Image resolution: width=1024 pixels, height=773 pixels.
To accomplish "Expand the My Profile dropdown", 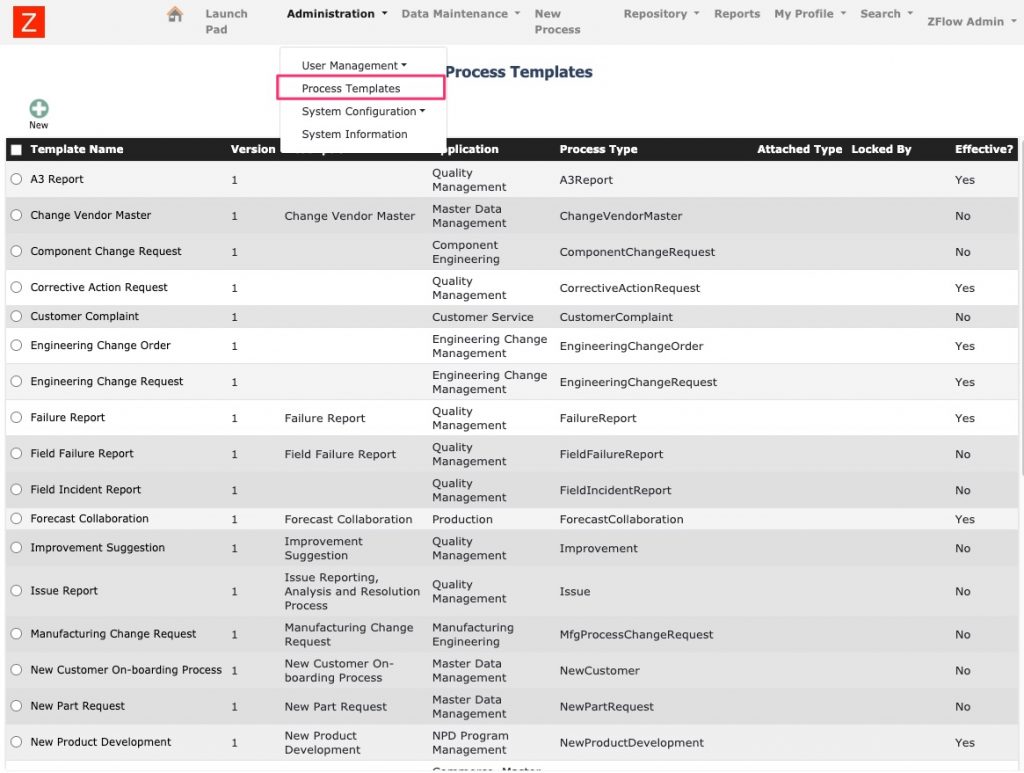I will (x=810, y=14).
